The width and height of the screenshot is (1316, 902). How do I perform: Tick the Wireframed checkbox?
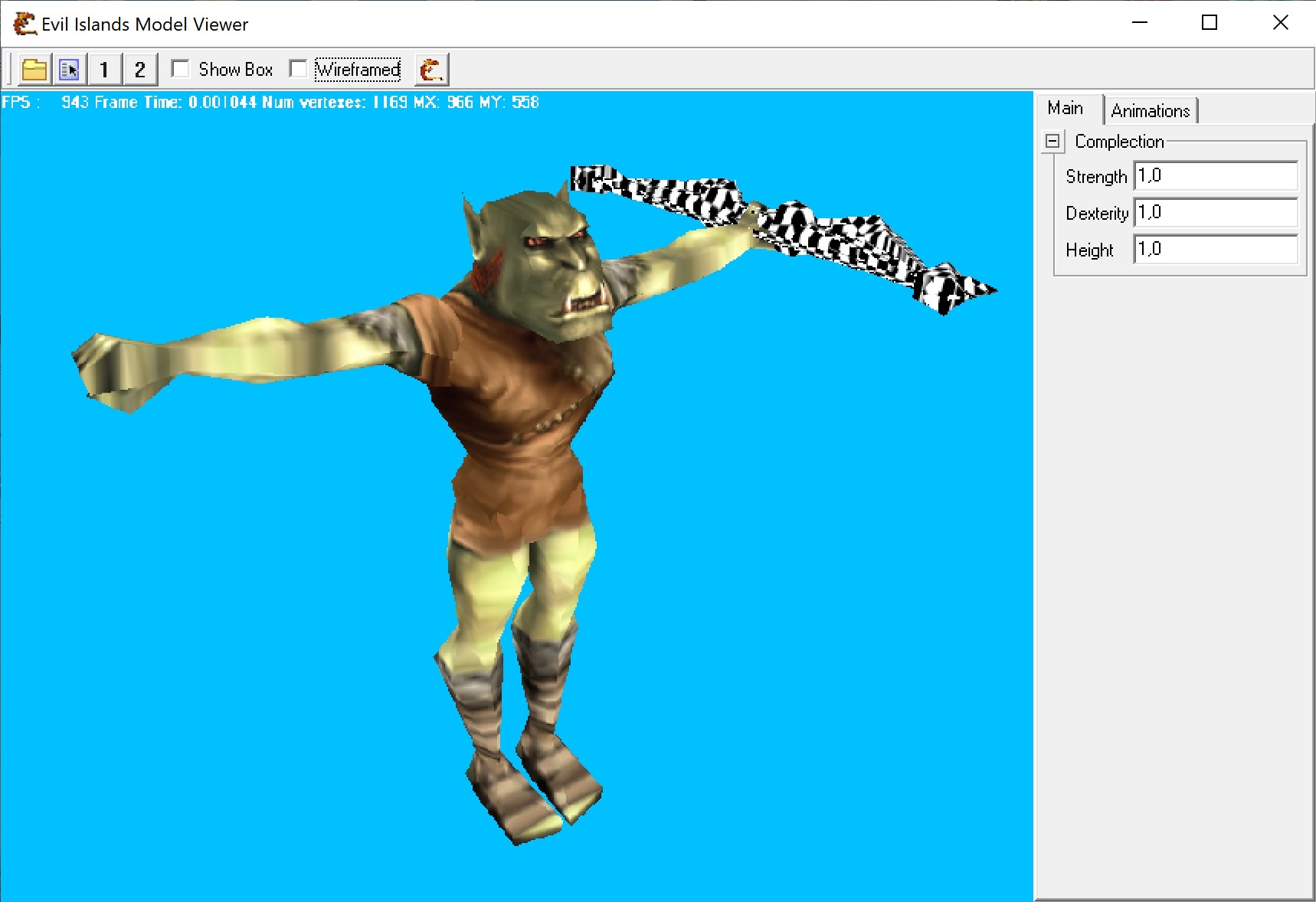[x=299, y=69]
